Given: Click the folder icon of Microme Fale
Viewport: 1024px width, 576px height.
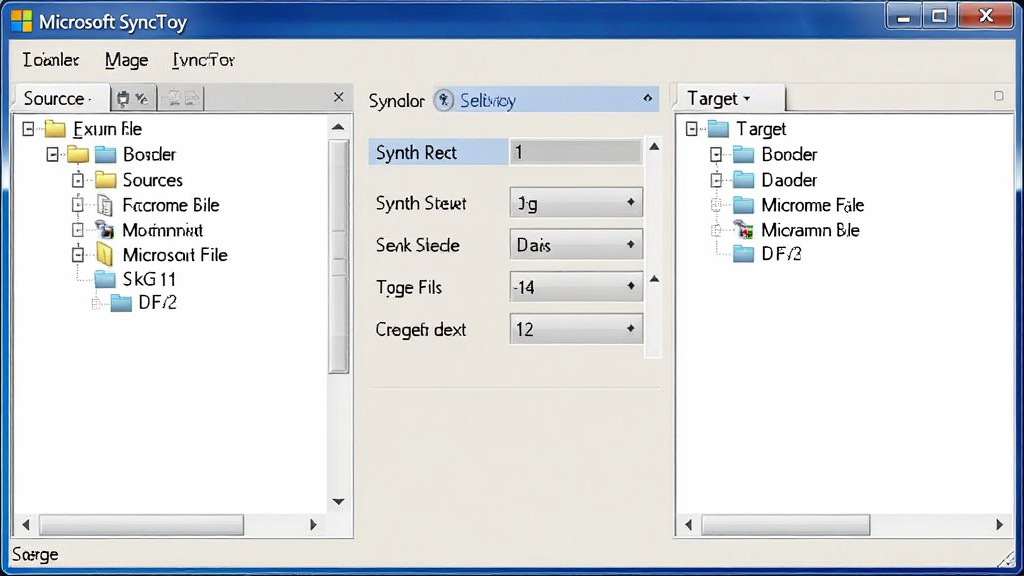Looking at the screenshot, I should pos(743,205).
